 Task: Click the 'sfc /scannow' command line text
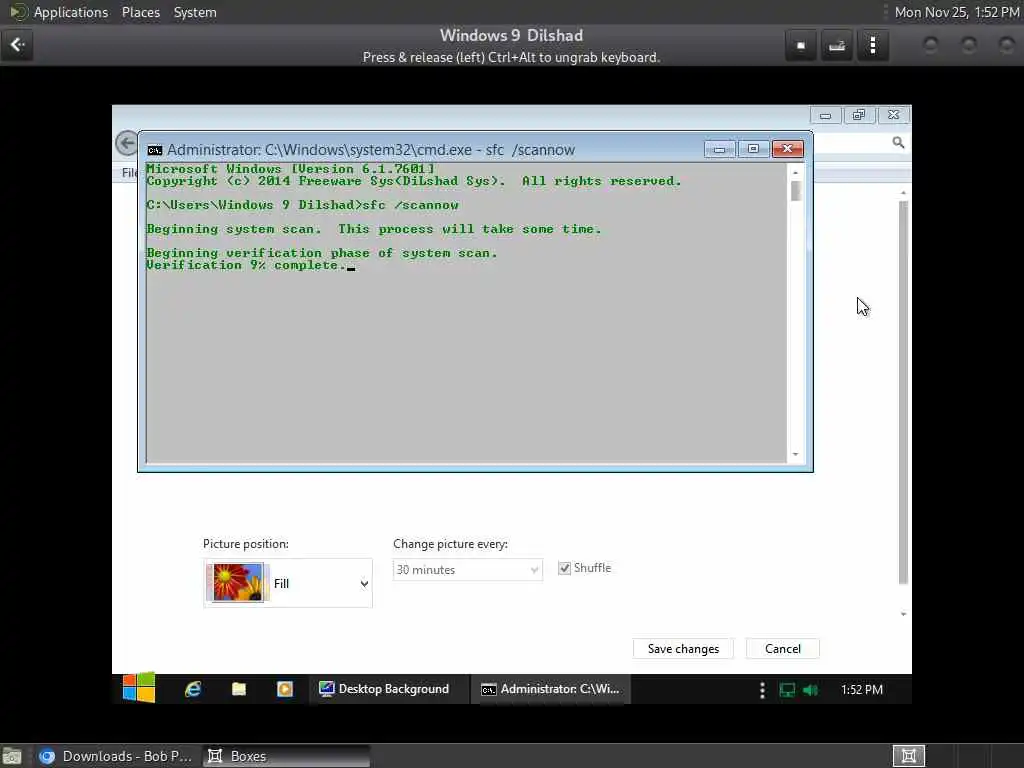410,205
